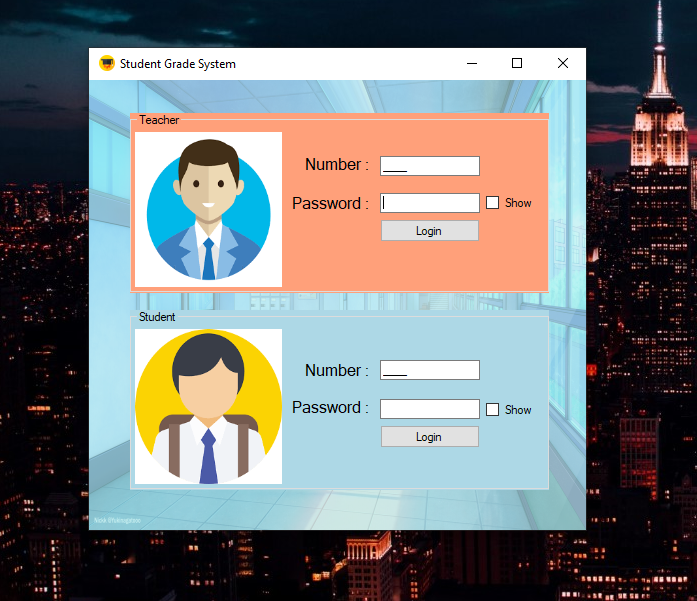Click the 'Number :' label in Teacher section

[x=337, y=164]
